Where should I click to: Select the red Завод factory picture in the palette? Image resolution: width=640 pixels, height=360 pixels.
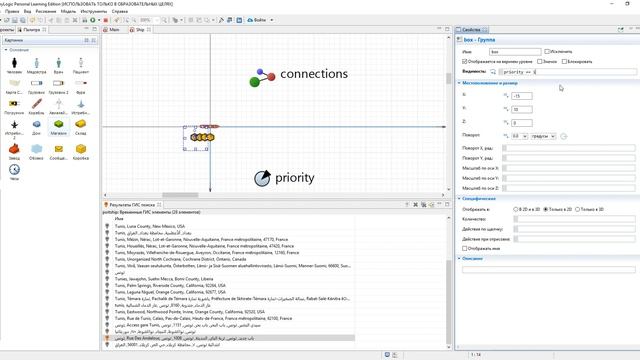pos(14,149)
